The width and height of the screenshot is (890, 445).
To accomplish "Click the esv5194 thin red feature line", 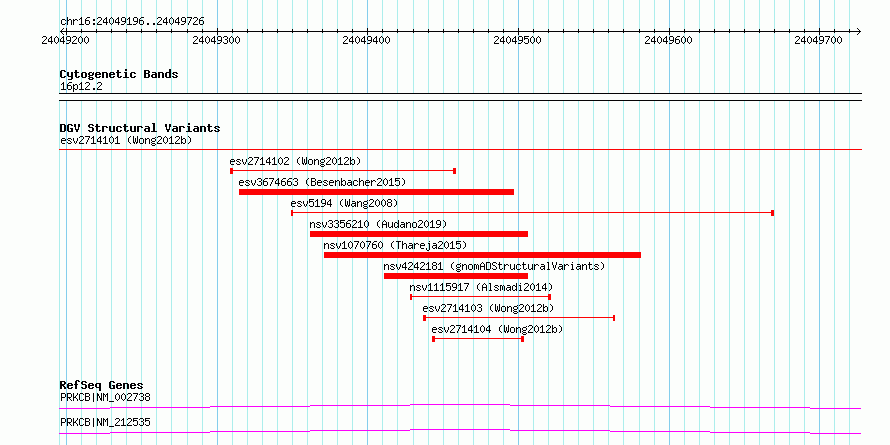I will (532, 213).
